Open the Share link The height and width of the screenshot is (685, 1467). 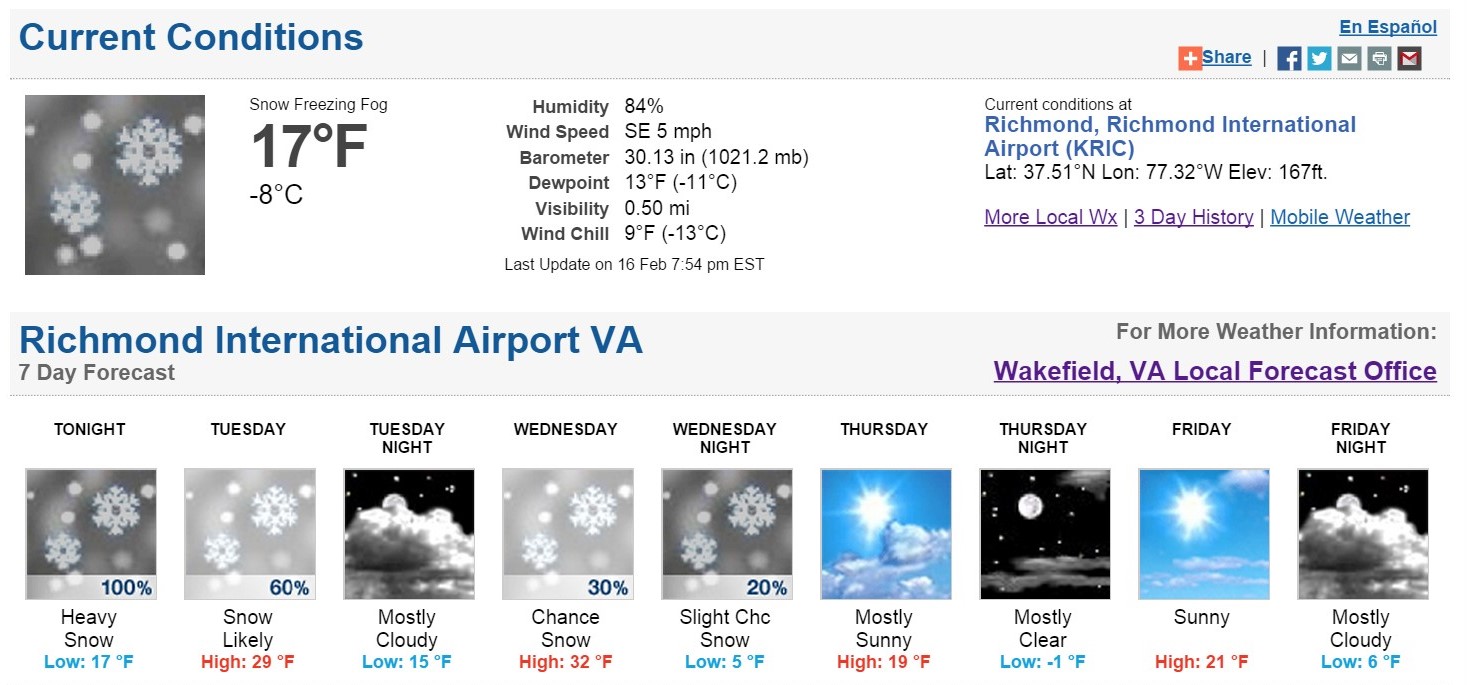click(x=1226, y=57)
